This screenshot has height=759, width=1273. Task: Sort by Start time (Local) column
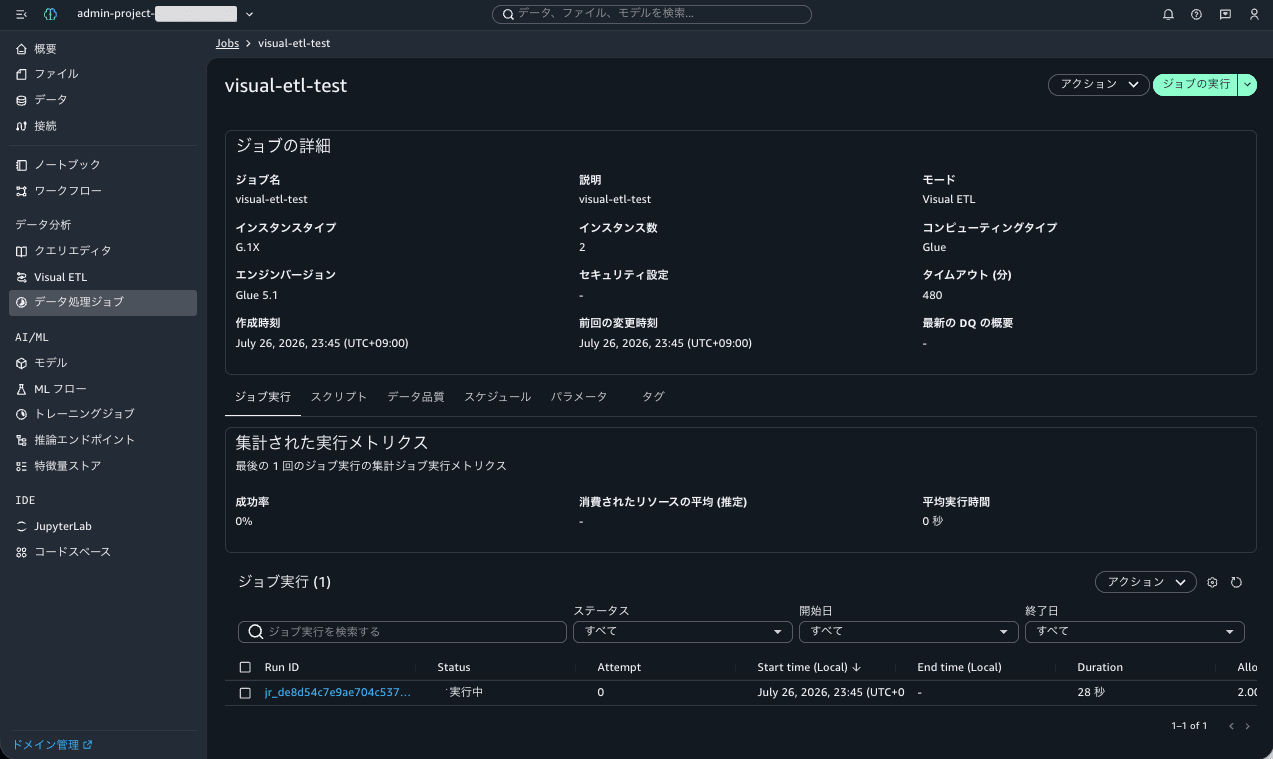810,667
